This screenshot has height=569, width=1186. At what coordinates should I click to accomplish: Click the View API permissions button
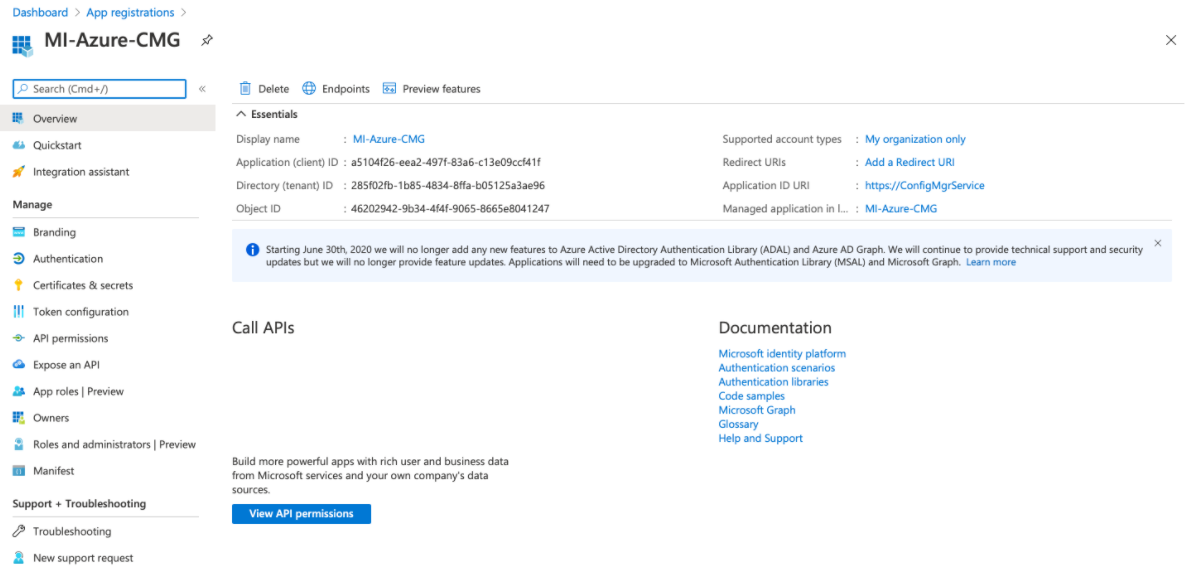point(301,514)
